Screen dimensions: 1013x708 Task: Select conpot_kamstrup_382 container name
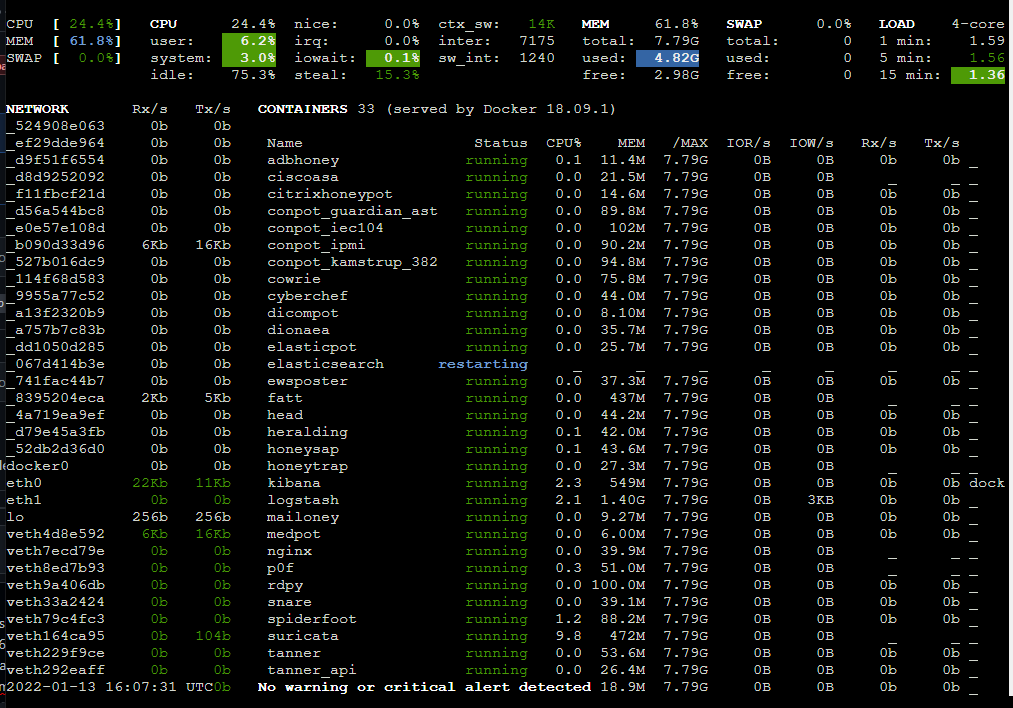click(352, 262)
